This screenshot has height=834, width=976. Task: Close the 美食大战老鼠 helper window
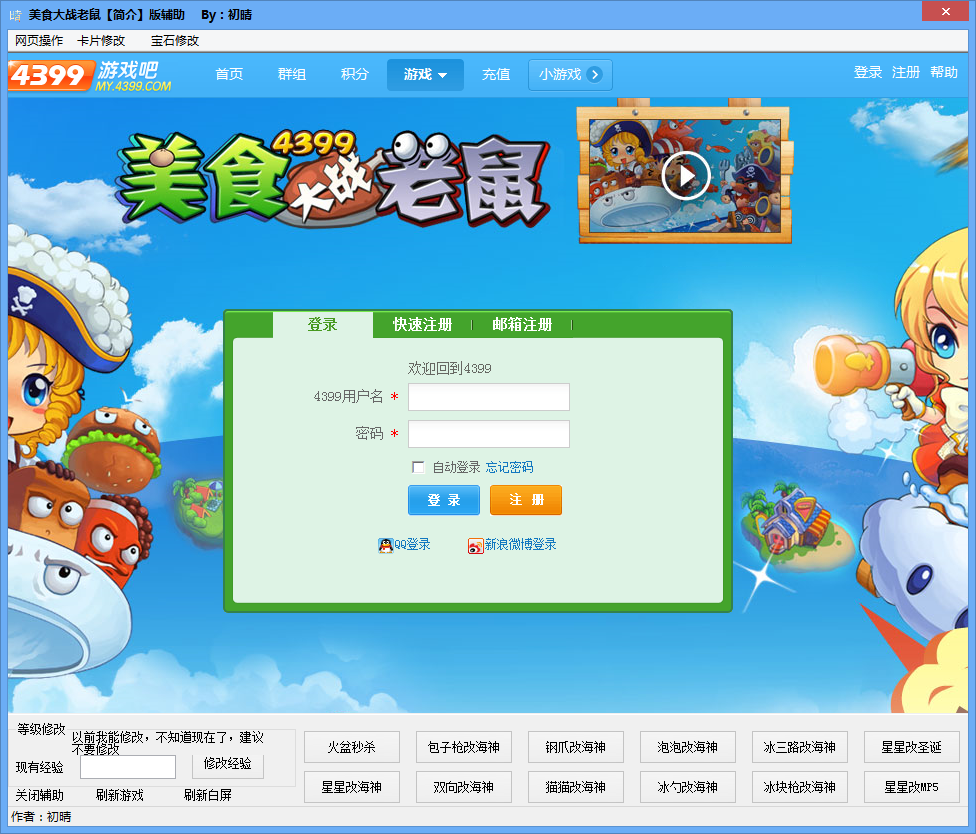point(946,11)
